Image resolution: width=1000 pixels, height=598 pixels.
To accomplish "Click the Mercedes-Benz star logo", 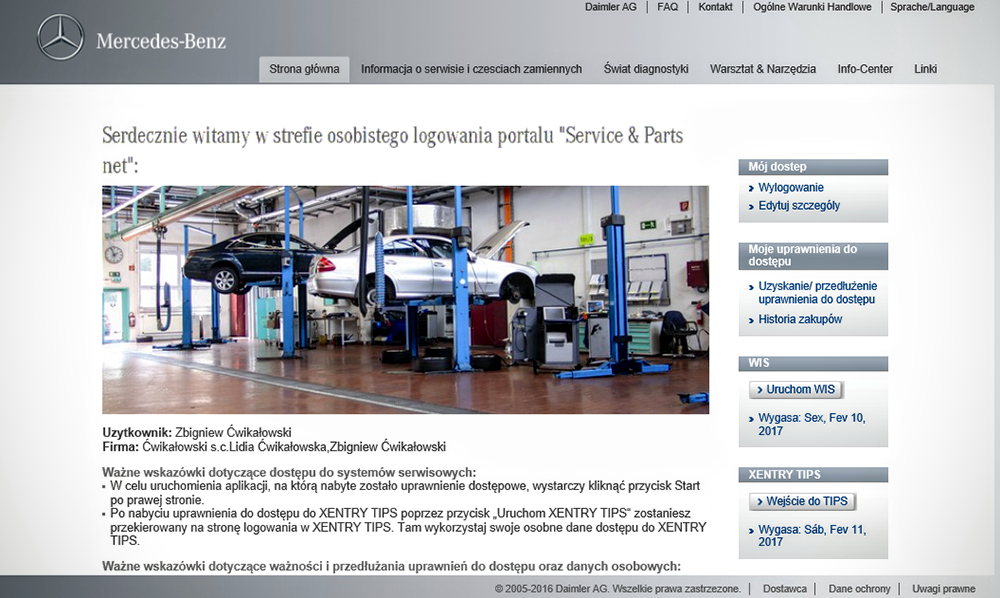I will pos(61,38).
